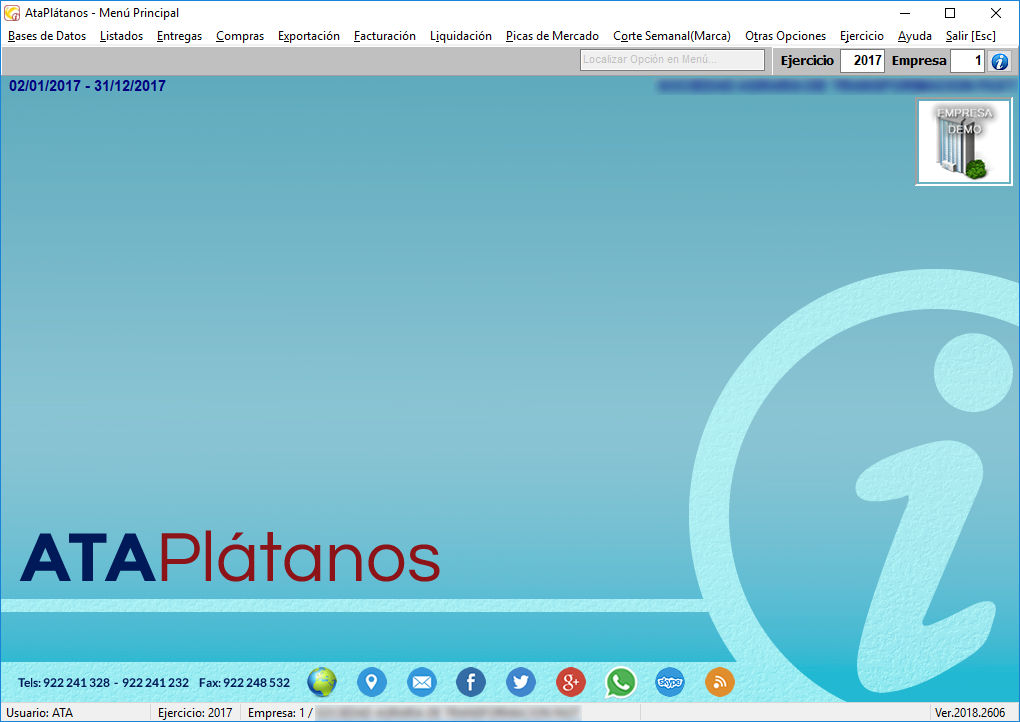Click the WhatsApp icon
Viewport: 1020px width, 722px height.
pyautogui.click(x=621, y=682)
